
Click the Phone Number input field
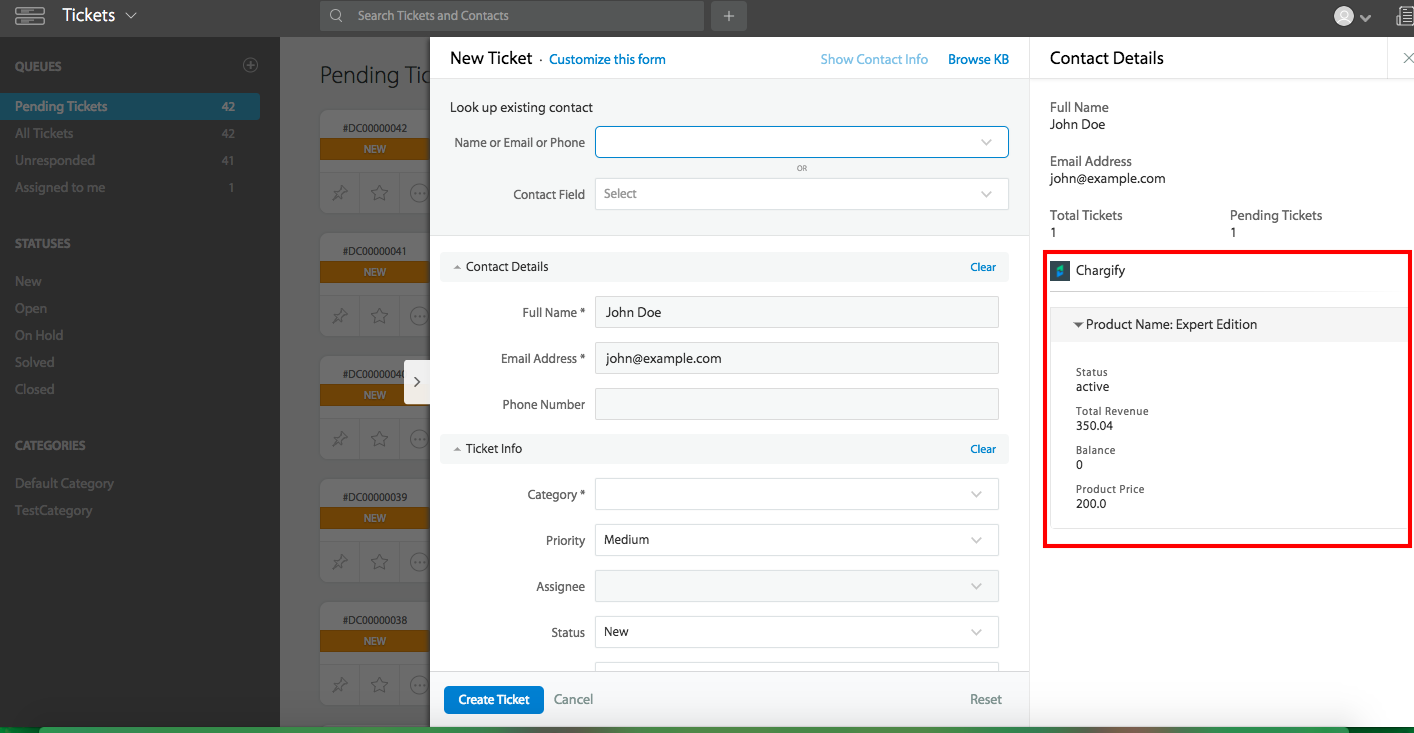(x=797, y=404)
